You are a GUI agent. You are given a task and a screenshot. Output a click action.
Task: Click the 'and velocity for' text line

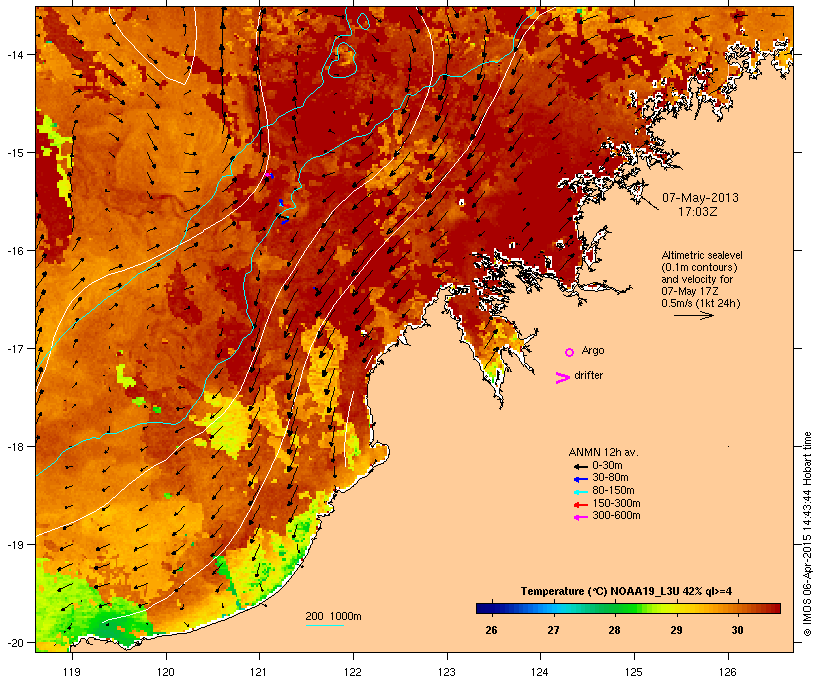tap(697, 279)
